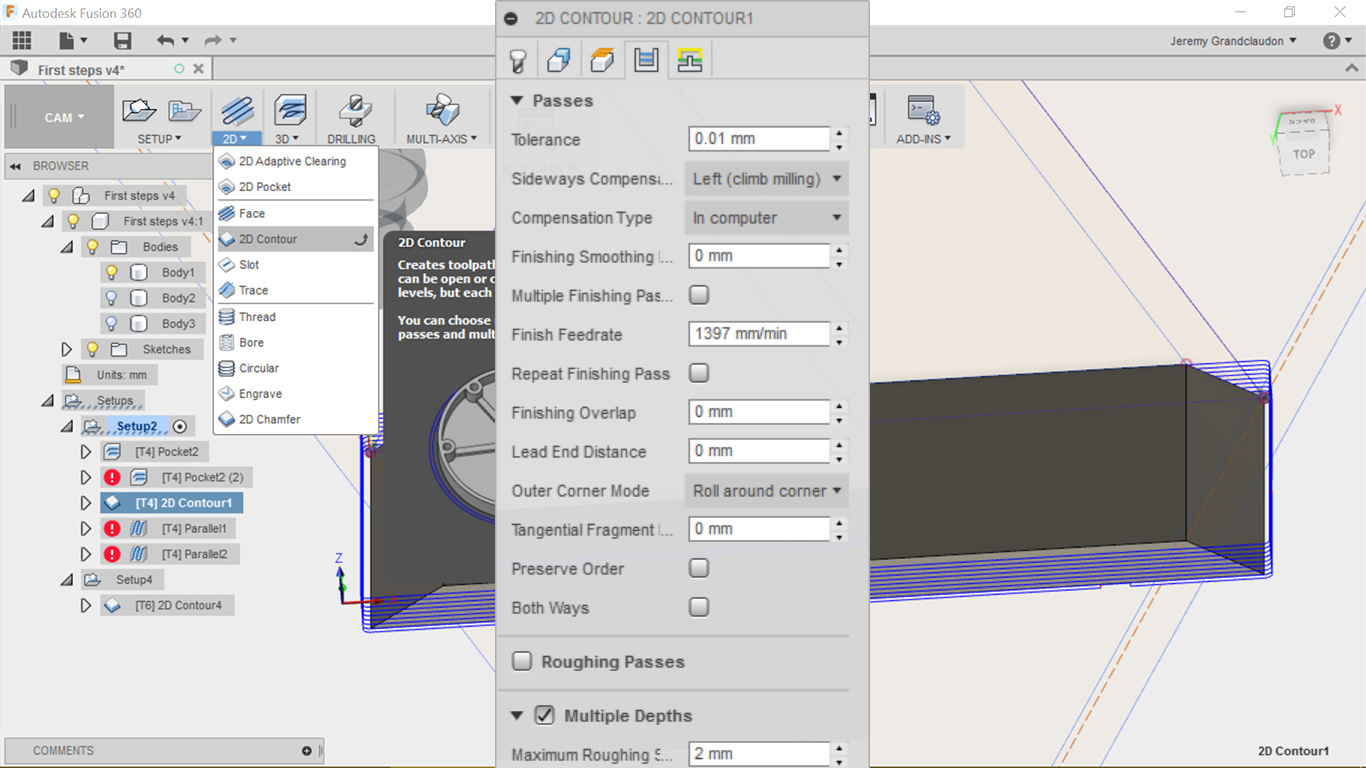Click the Finish Feedrate value field
1366x768 pixels.
tap(759, 334)
